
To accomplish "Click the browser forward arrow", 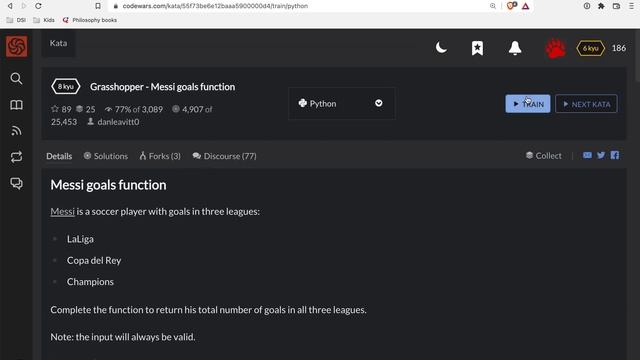I will [x=24, y=6].
